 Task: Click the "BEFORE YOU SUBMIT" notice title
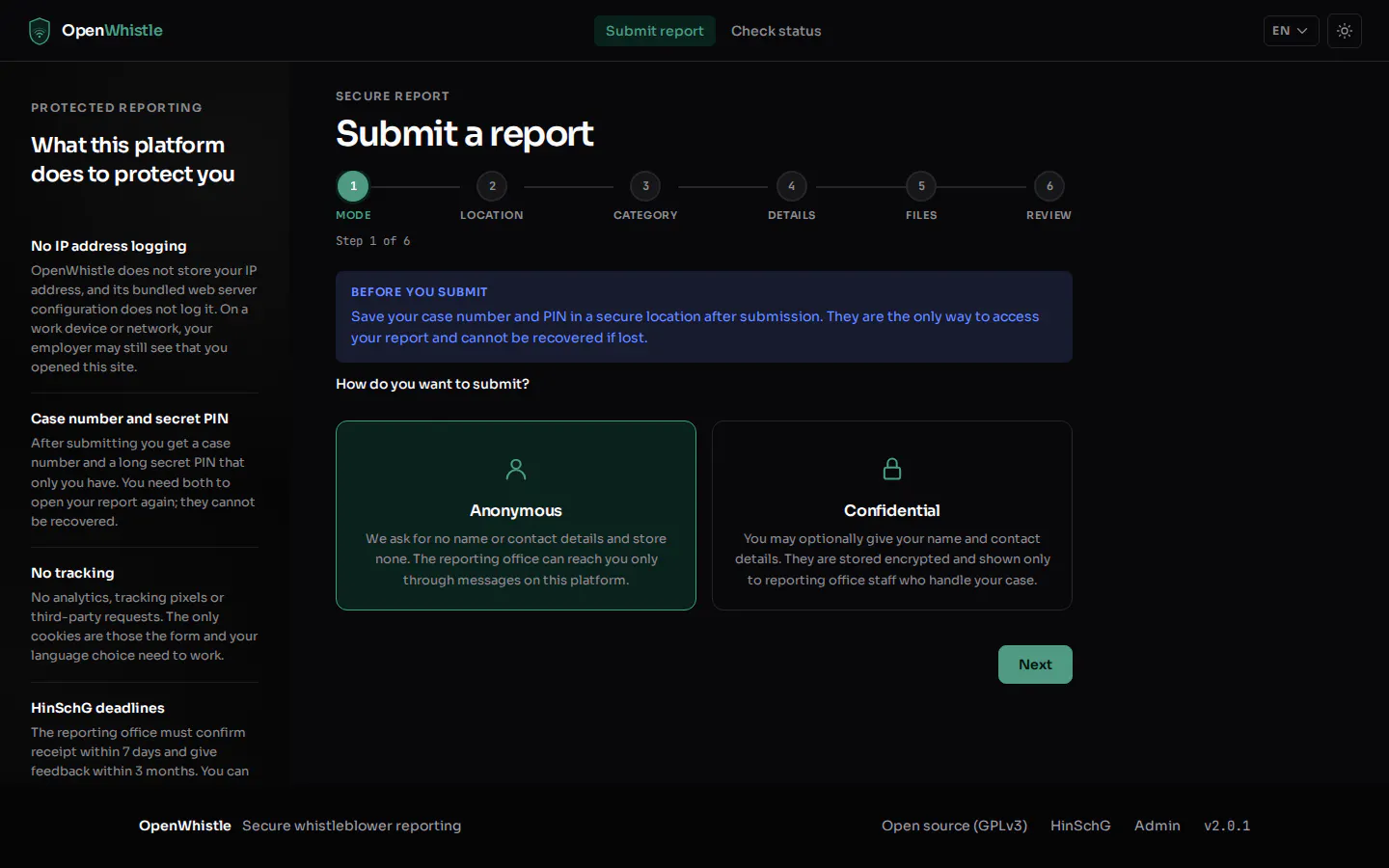coord(420,292)
